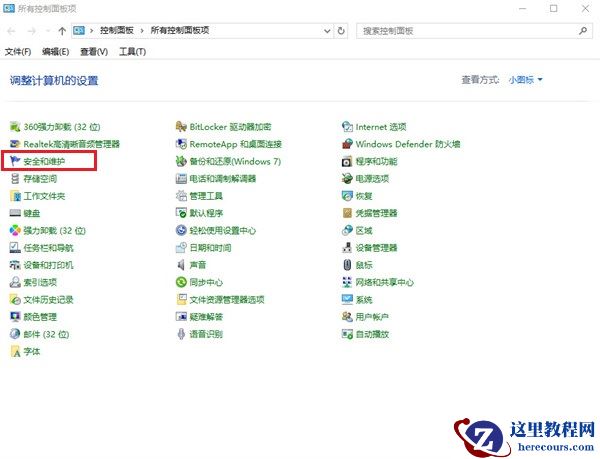This screenshot has width=600, height=459.
Task: Expand the chevron before 控制面板 in breadcrumb
Action: tap(91, 31)
